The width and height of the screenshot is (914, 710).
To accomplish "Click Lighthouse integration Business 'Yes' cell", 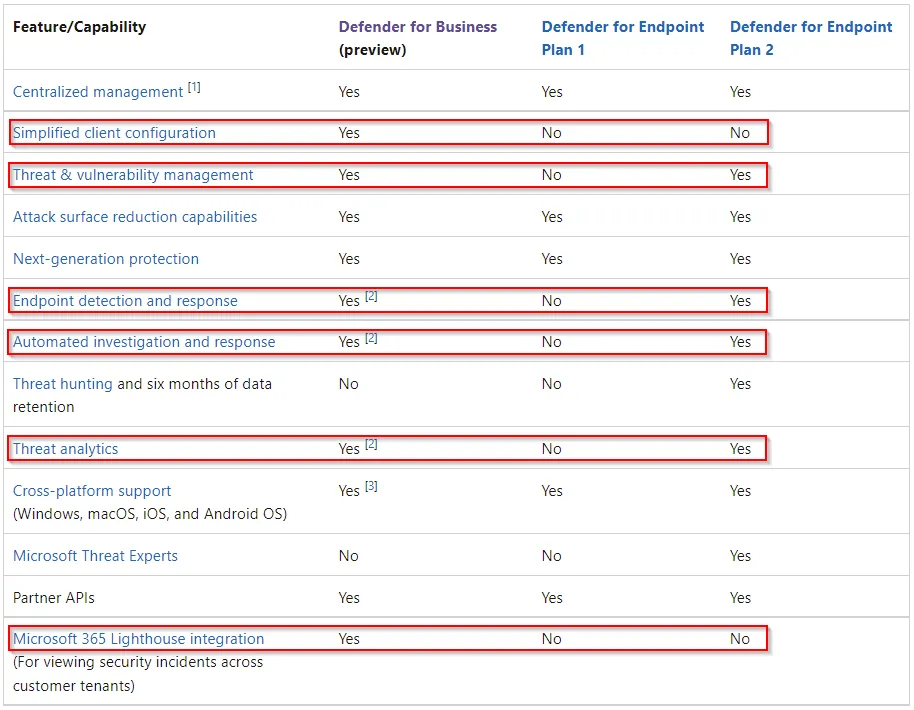I will (x=349, y=639).
